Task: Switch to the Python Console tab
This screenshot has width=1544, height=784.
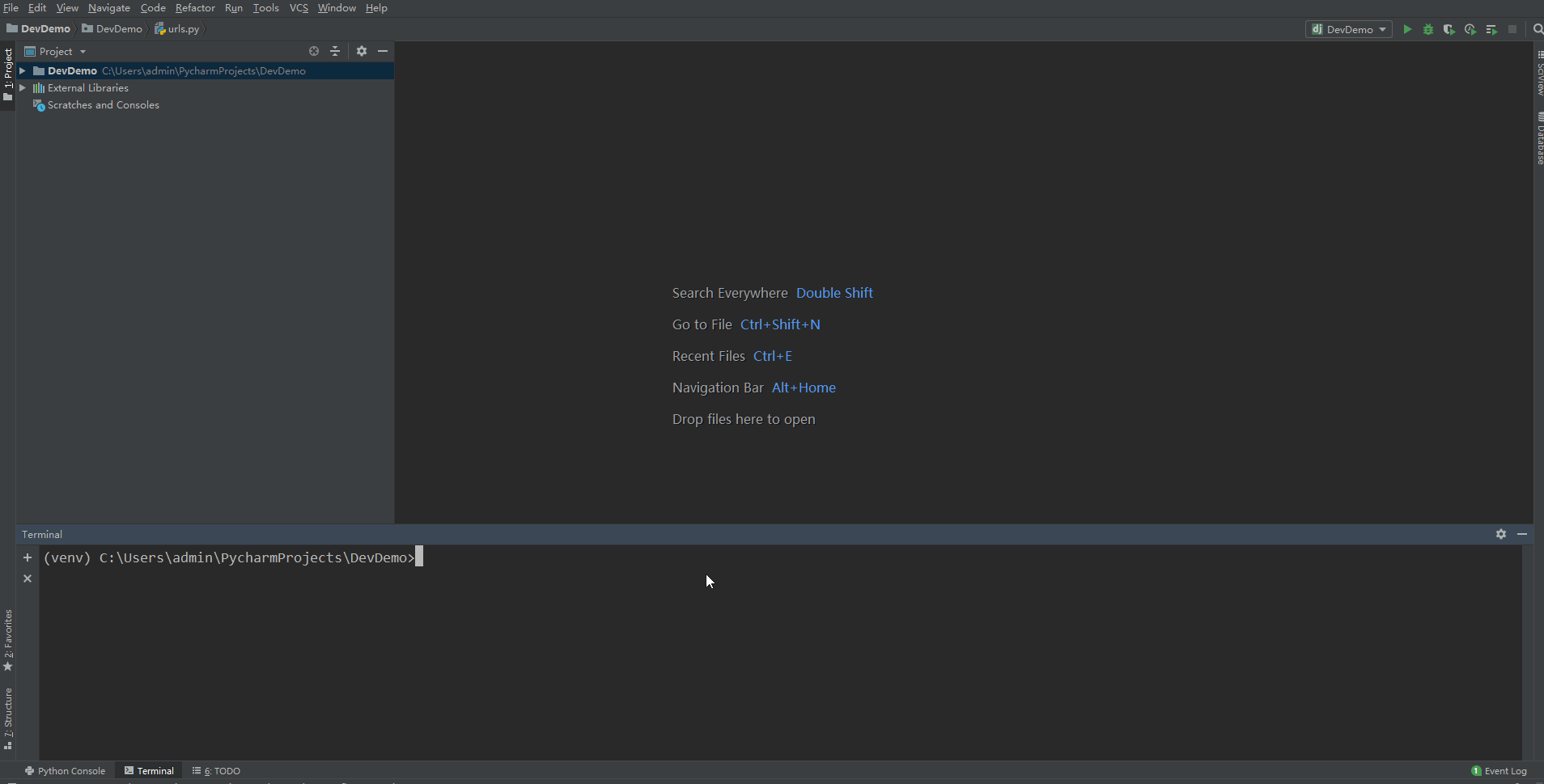Action: click(65, 771)
